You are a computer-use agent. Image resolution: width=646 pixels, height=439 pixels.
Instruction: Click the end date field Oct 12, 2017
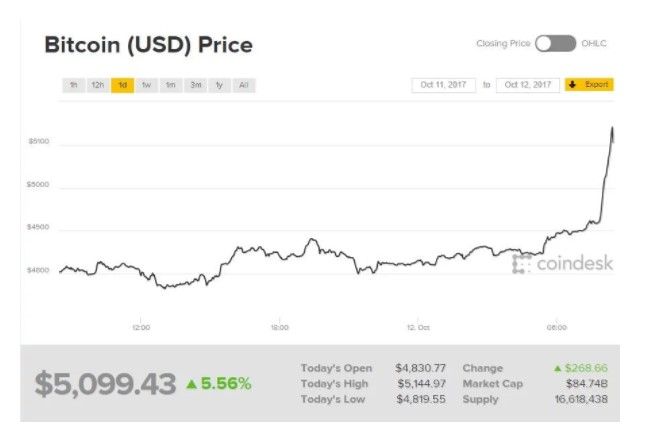coord(526,85)
